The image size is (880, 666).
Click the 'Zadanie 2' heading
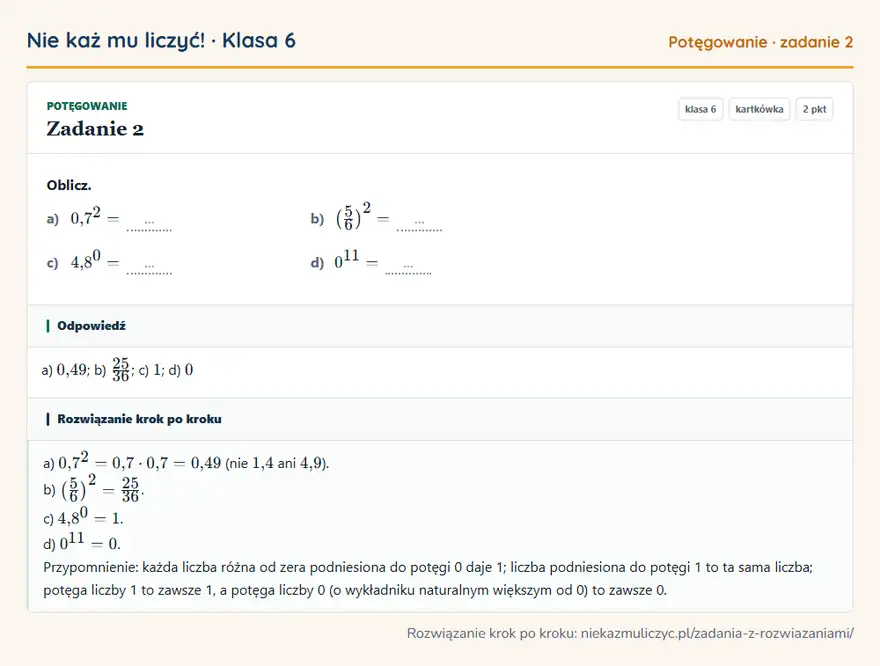(x=95, y=129)
